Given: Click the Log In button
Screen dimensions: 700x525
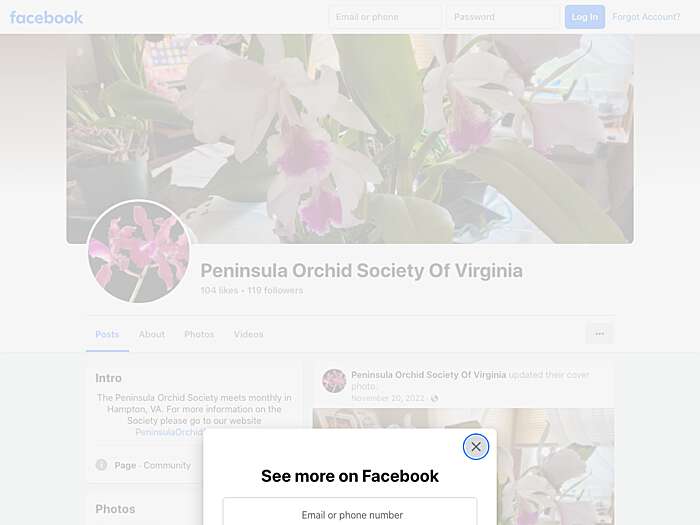Looking at the screenshot, I should point(585,17).
